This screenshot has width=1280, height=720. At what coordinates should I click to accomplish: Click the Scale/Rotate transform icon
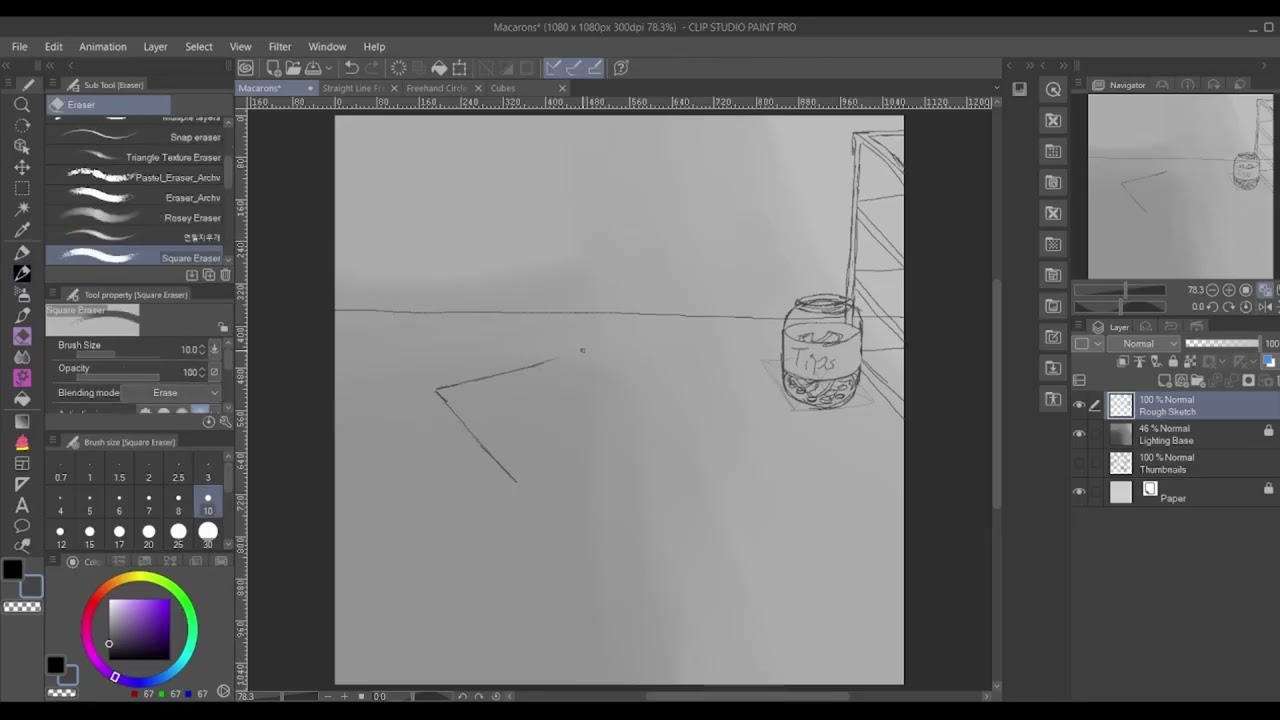coord(460,68)
